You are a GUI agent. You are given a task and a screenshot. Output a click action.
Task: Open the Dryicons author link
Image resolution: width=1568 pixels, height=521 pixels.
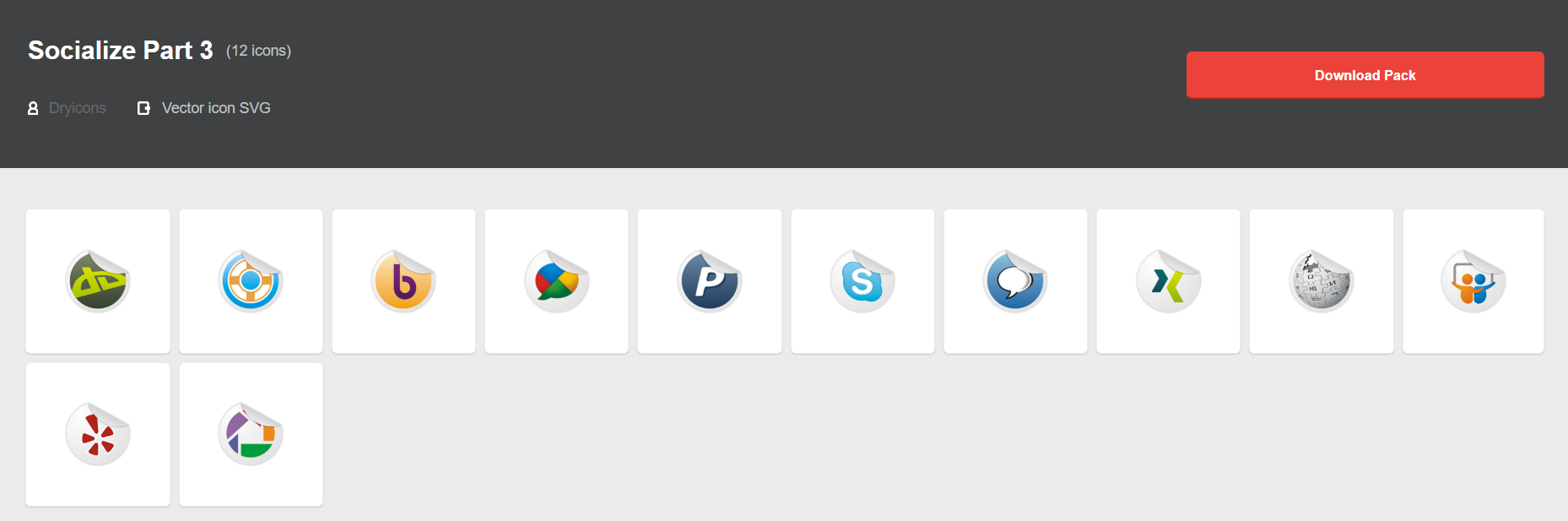78,108
